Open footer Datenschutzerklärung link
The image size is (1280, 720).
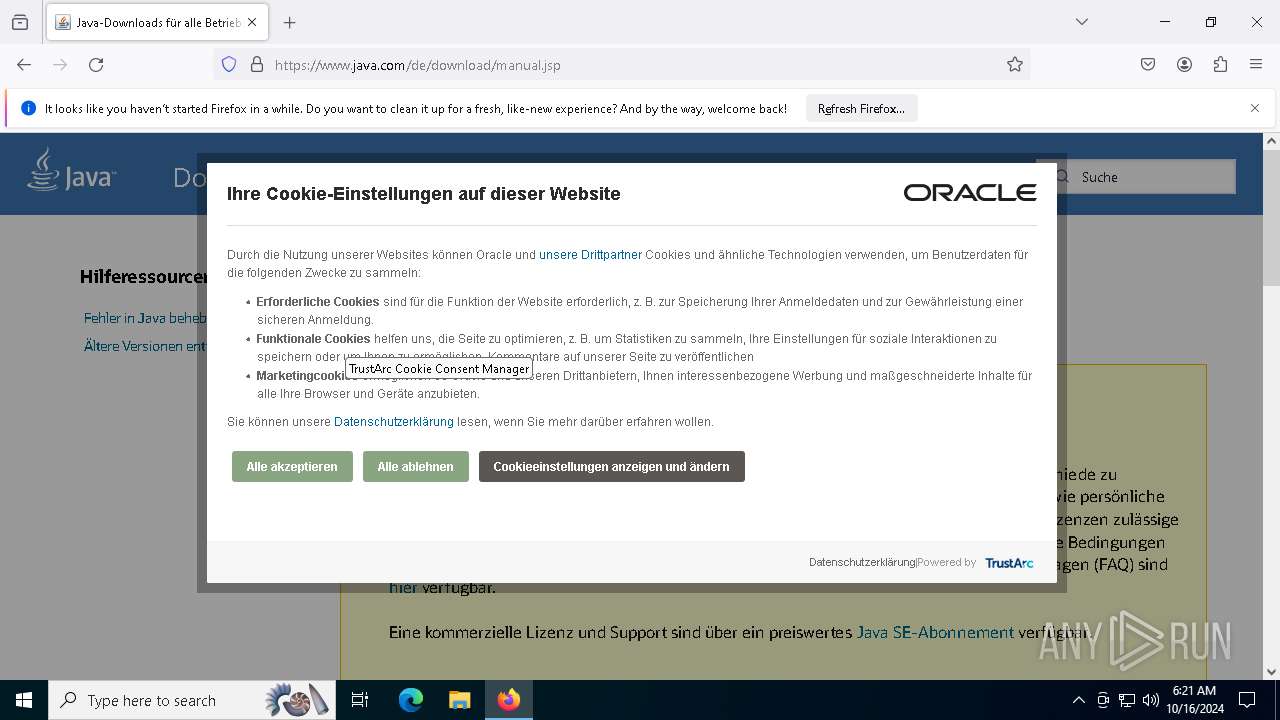click(862, 563)
